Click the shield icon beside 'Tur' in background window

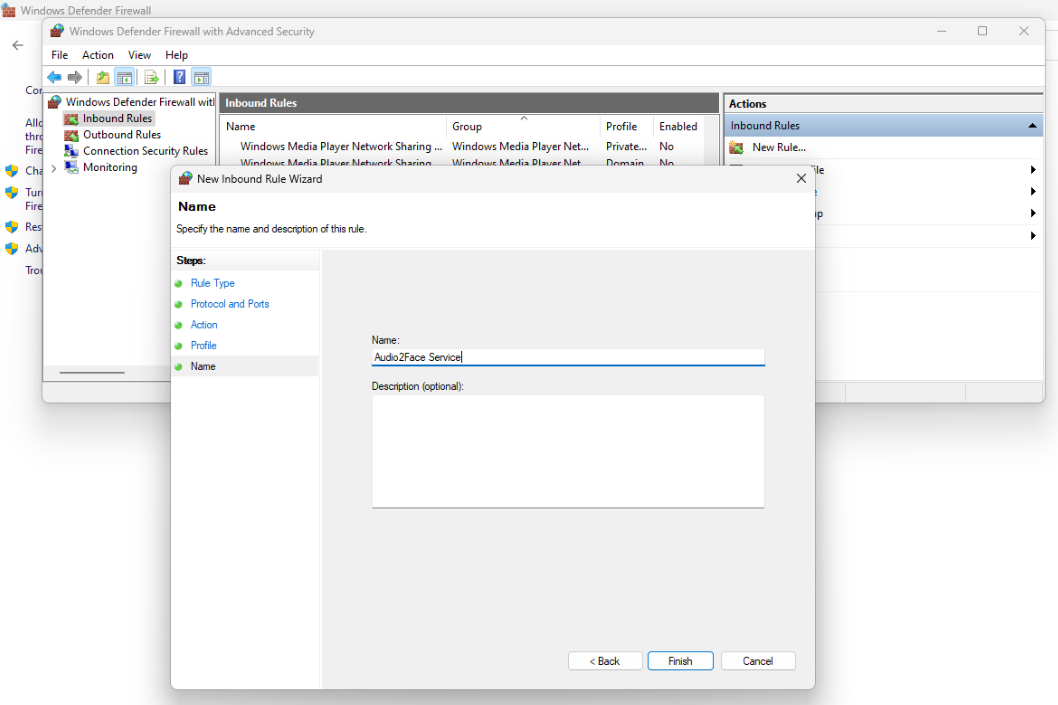tap(11, 193)
